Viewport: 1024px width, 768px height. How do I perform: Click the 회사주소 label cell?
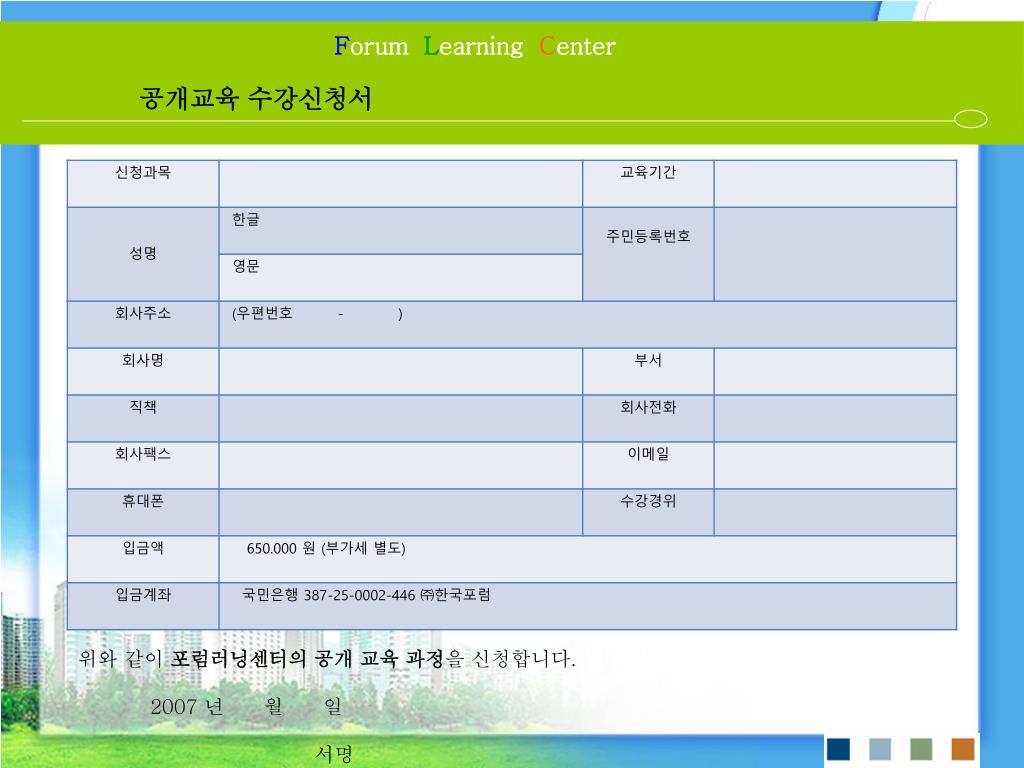(x=143, y=325)
